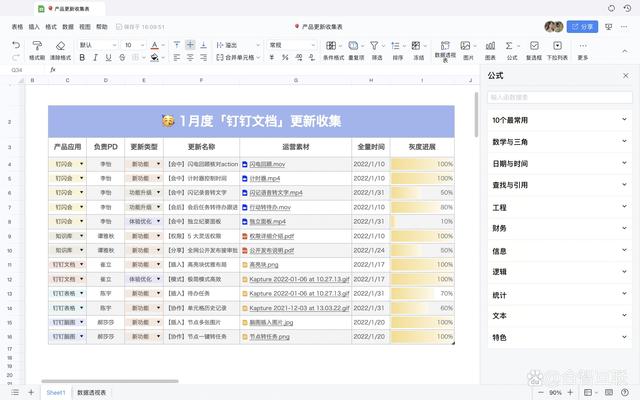The image size is (640, 400).
Task: Expand the 日期与时间 formula category
Action: pyautogui.click(x=560, y=163)
